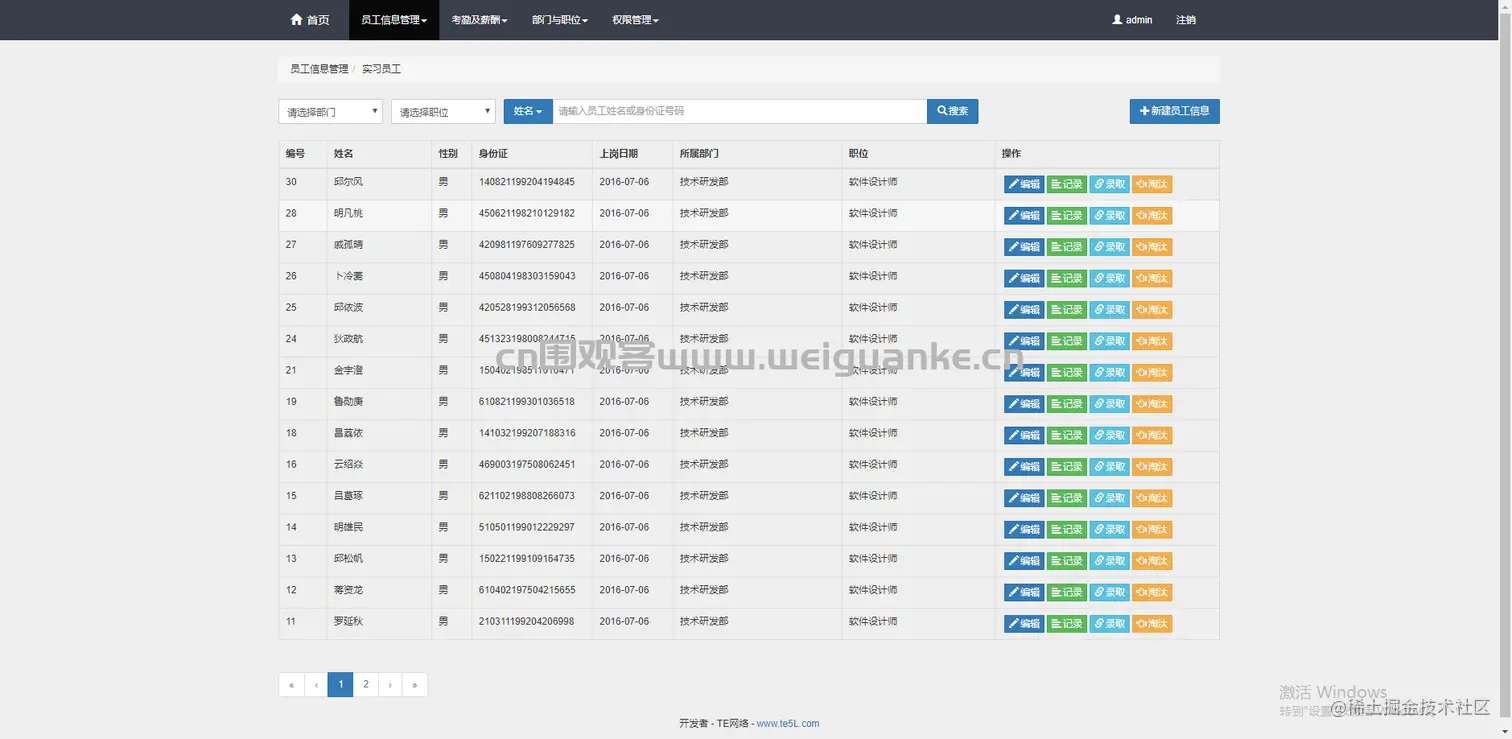Screen dimensions: 1512x739
Task: Click 录取 for employee number 21
Action: (1109, 372)
